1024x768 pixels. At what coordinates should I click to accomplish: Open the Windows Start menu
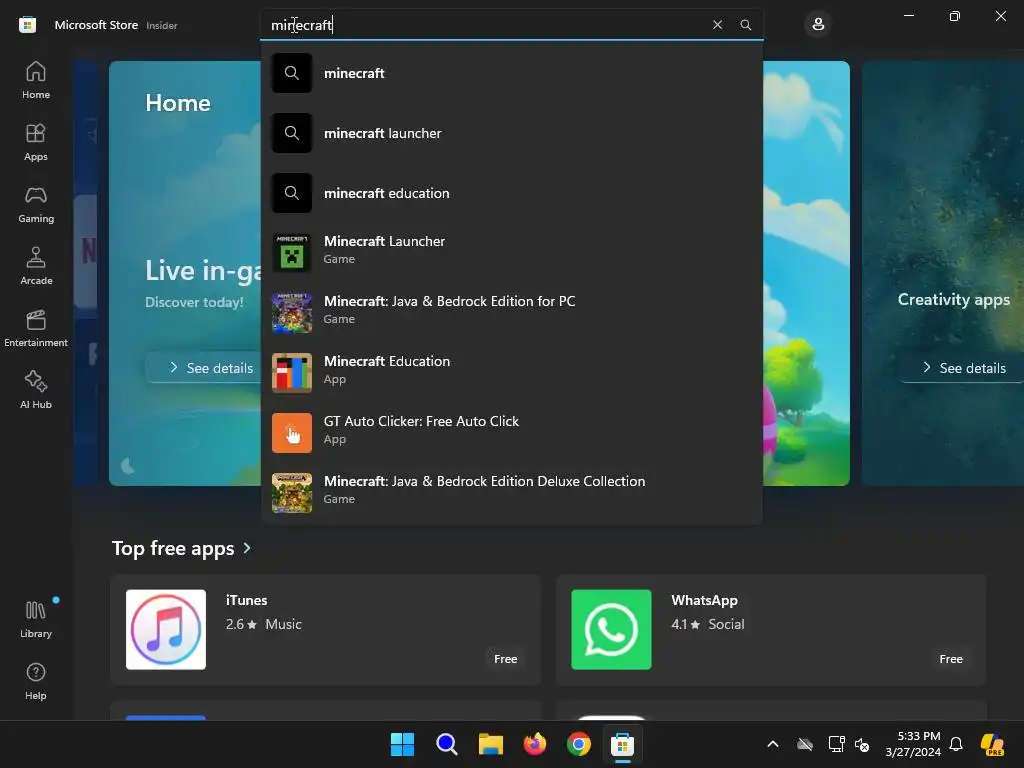point(402,744)
